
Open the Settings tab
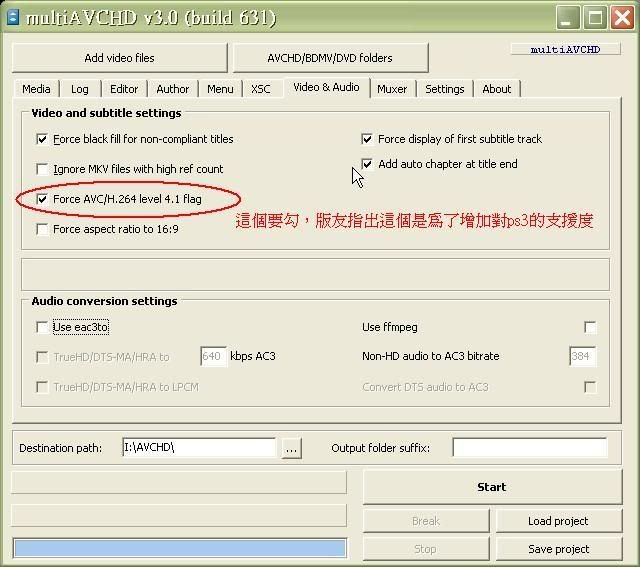[444, 89]
